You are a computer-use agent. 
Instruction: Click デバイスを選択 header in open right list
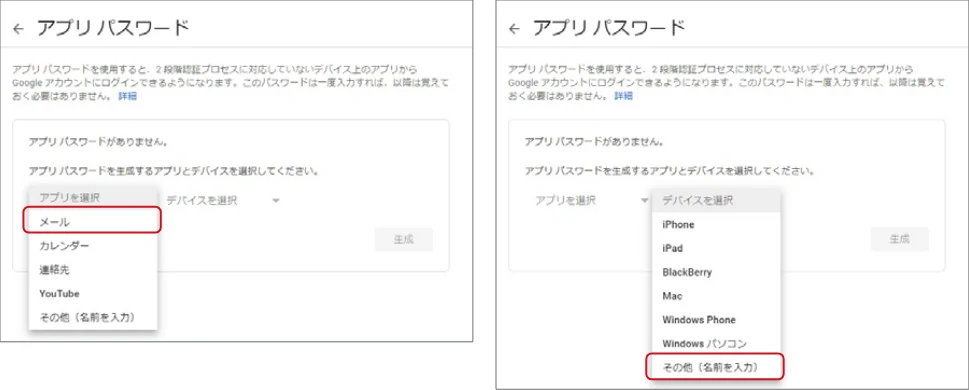click(x=716, y=201)
